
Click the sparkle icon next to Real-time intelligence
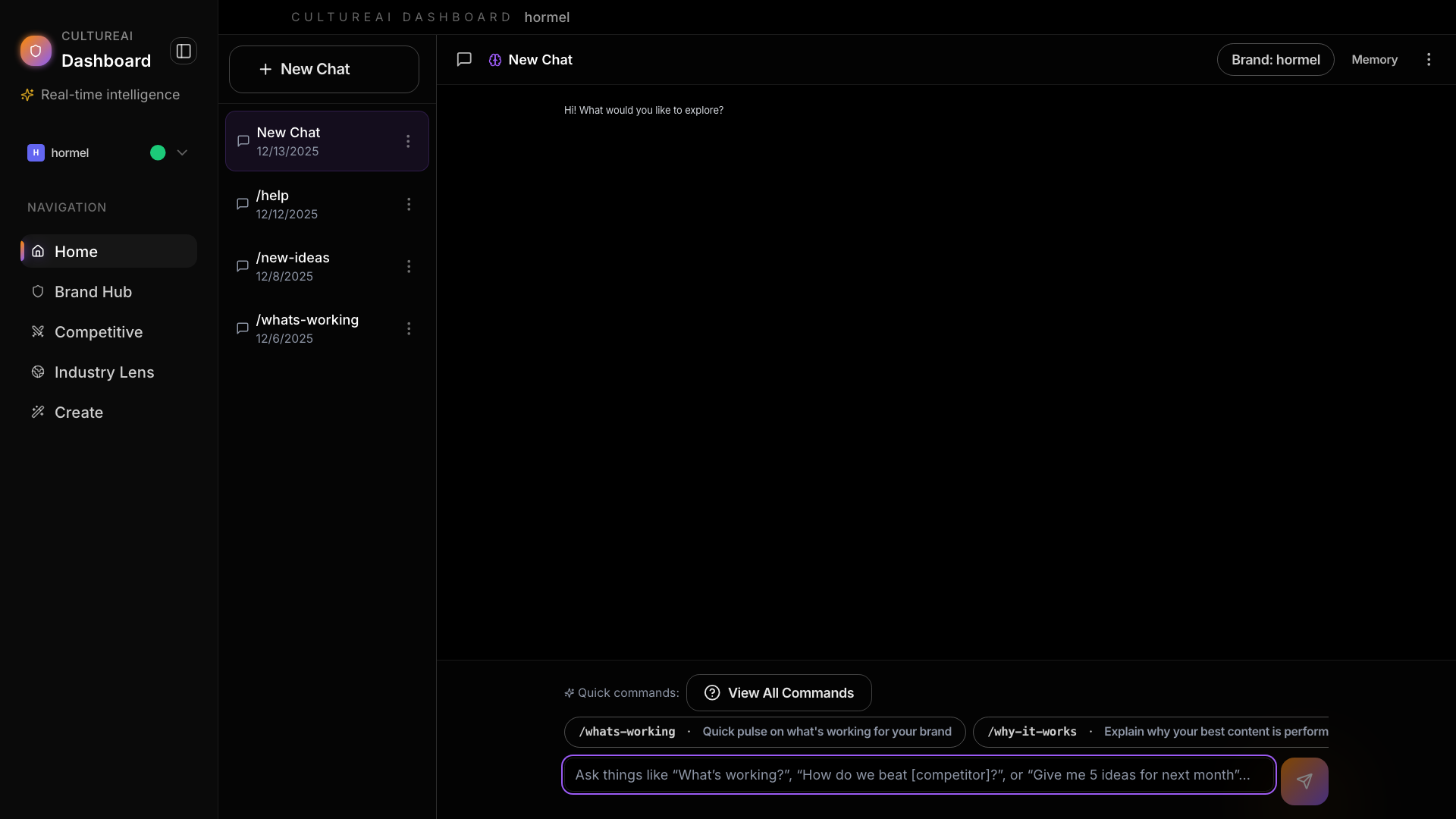tap(27, 94)
